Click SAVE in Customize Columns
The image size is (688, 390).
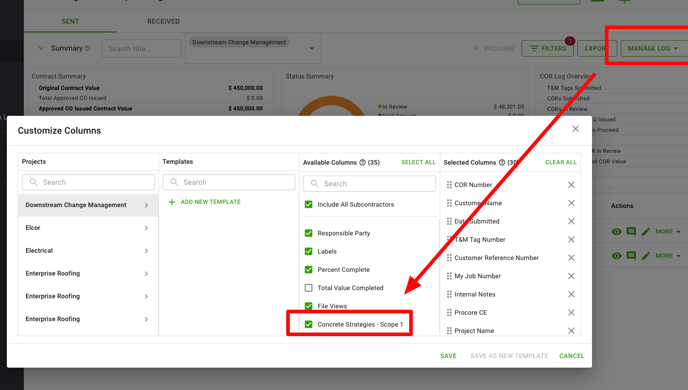click(x=448, y=356)
